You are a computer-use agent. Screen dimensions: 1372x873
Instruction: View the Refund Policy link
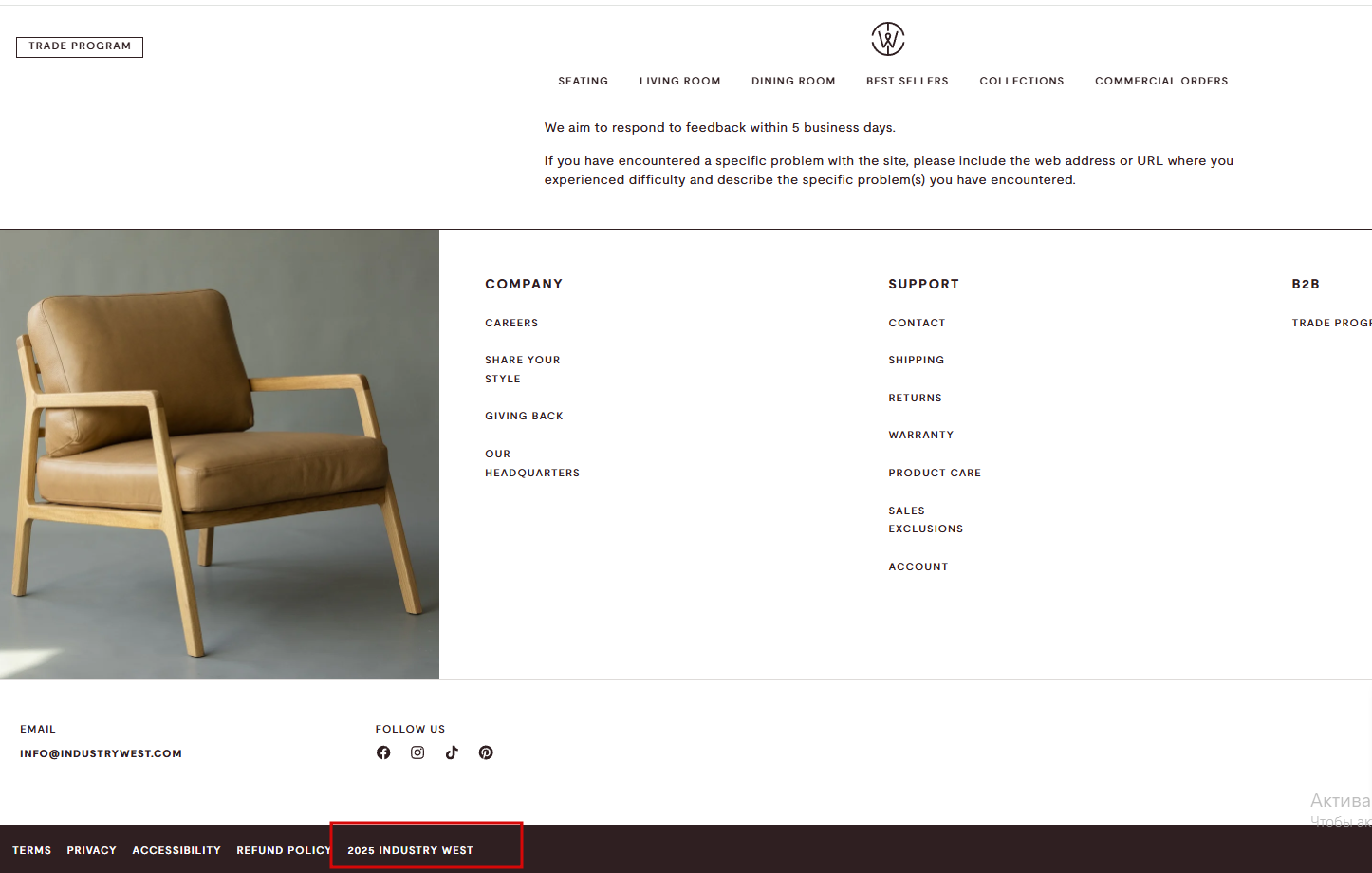tap(284, 851)
